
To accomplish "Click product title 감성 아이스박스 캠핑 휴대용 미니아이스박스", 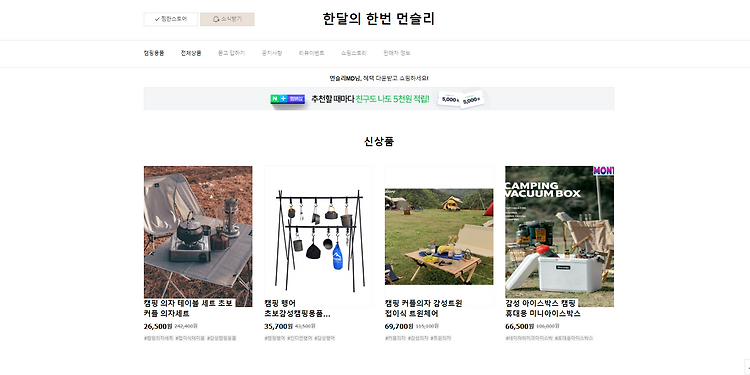I will tap(543, 309).
